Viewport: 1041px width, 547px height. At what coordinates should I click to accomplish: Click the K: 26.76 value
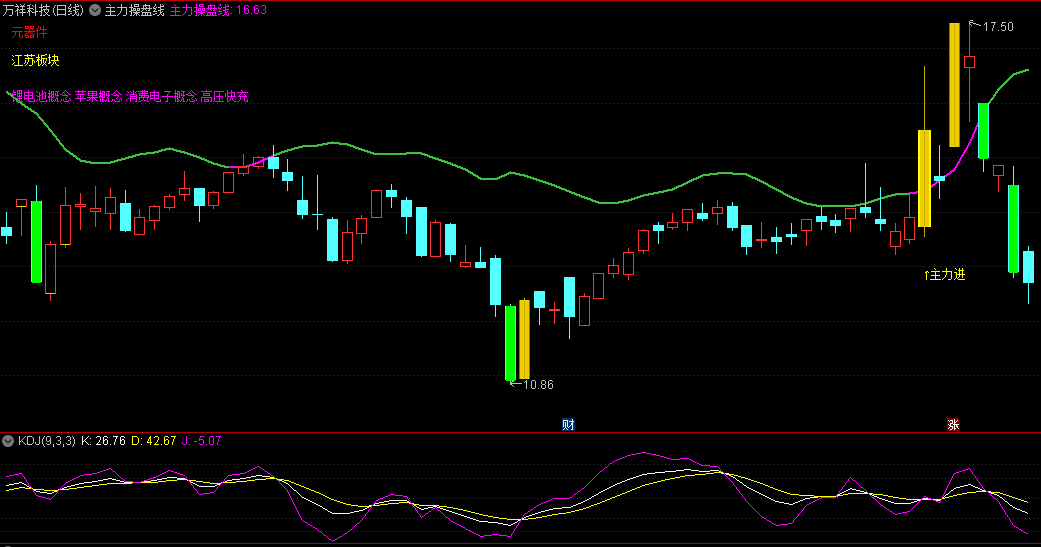pos(103,441)
